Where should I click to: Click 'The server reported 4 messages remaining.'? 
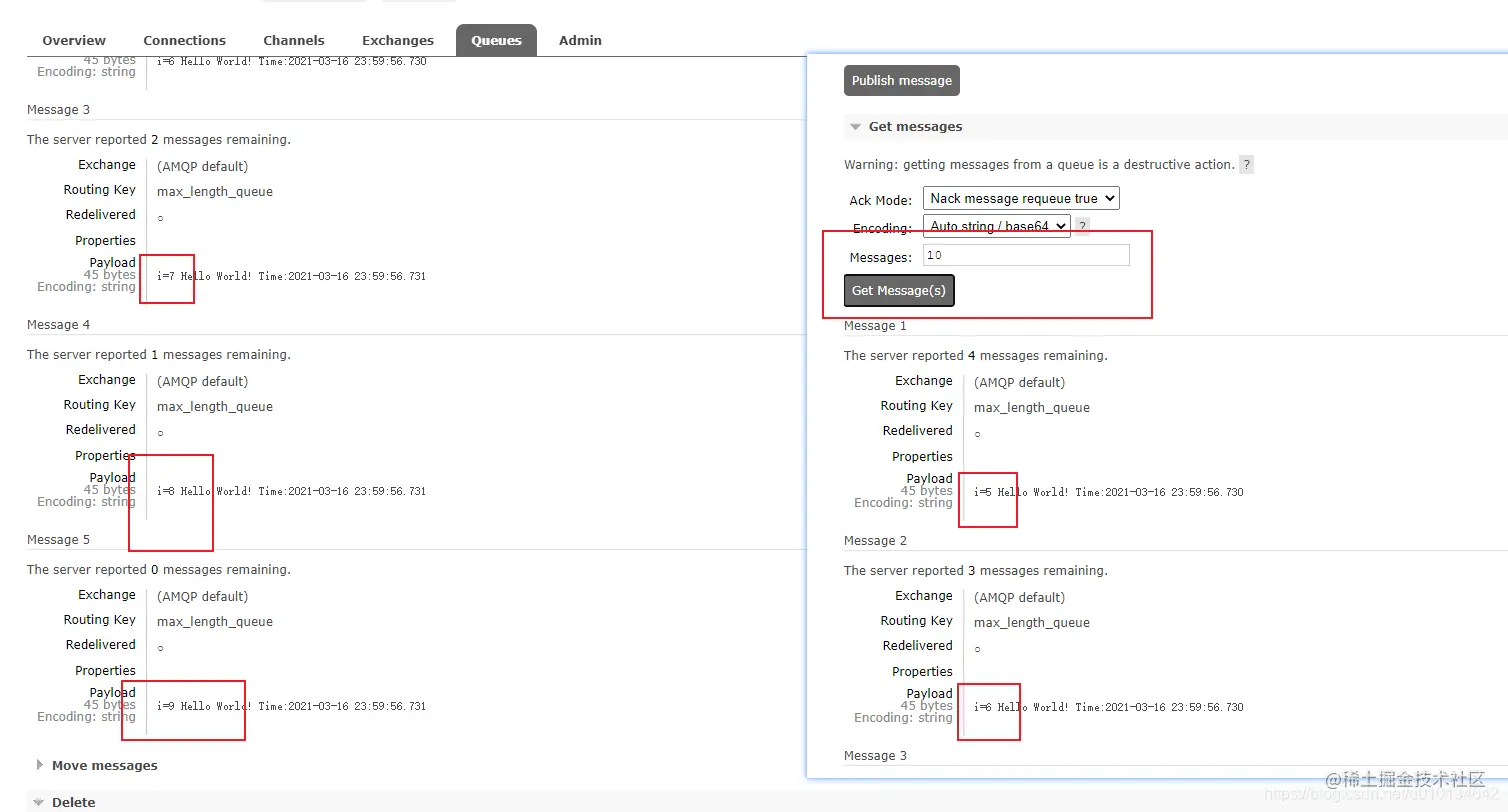click(976, 356)
